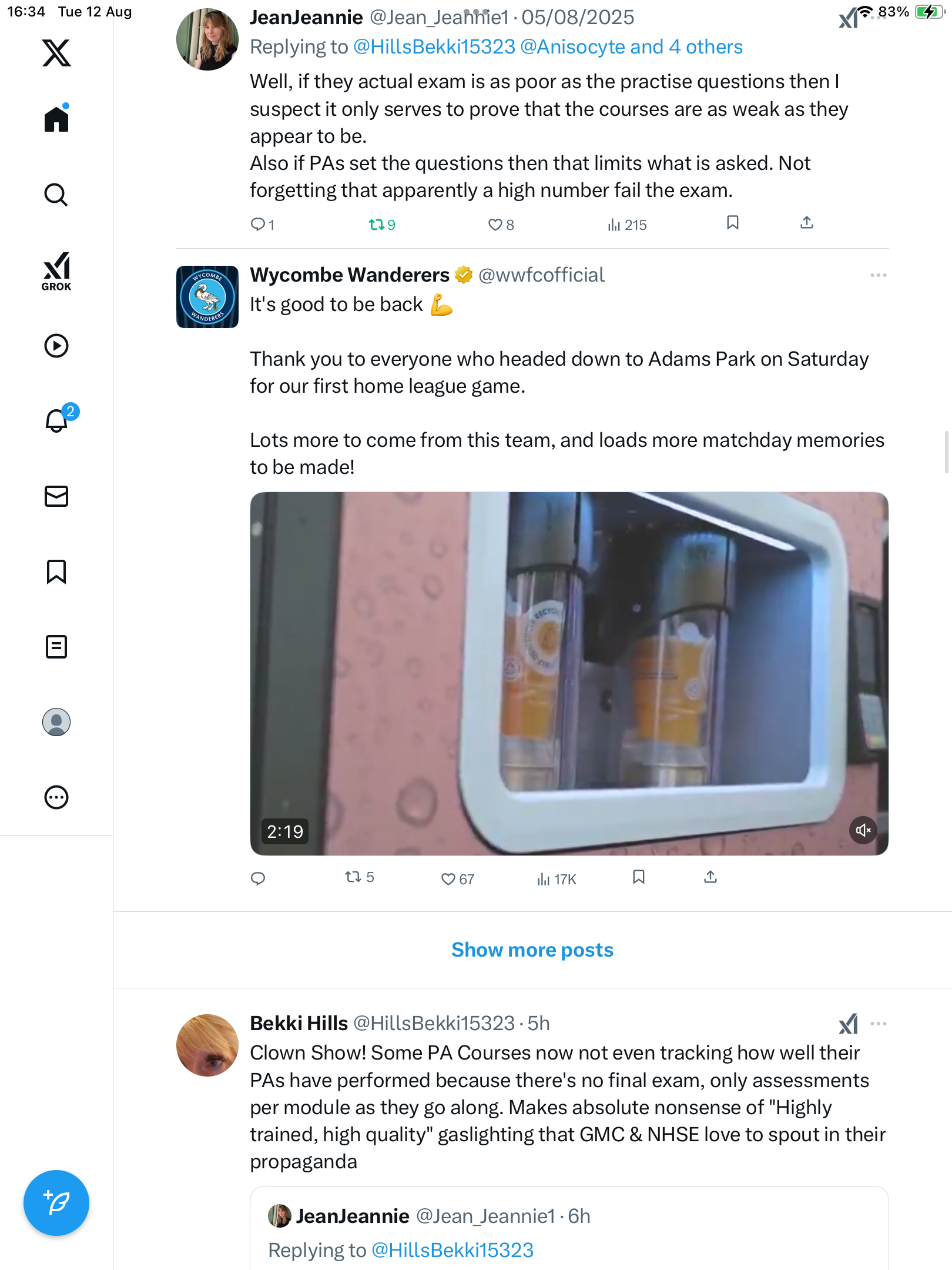Screen dimensions: 952x1270
Task: Undo repost on JeanJeannie's reply
Action: pos(376,225)
